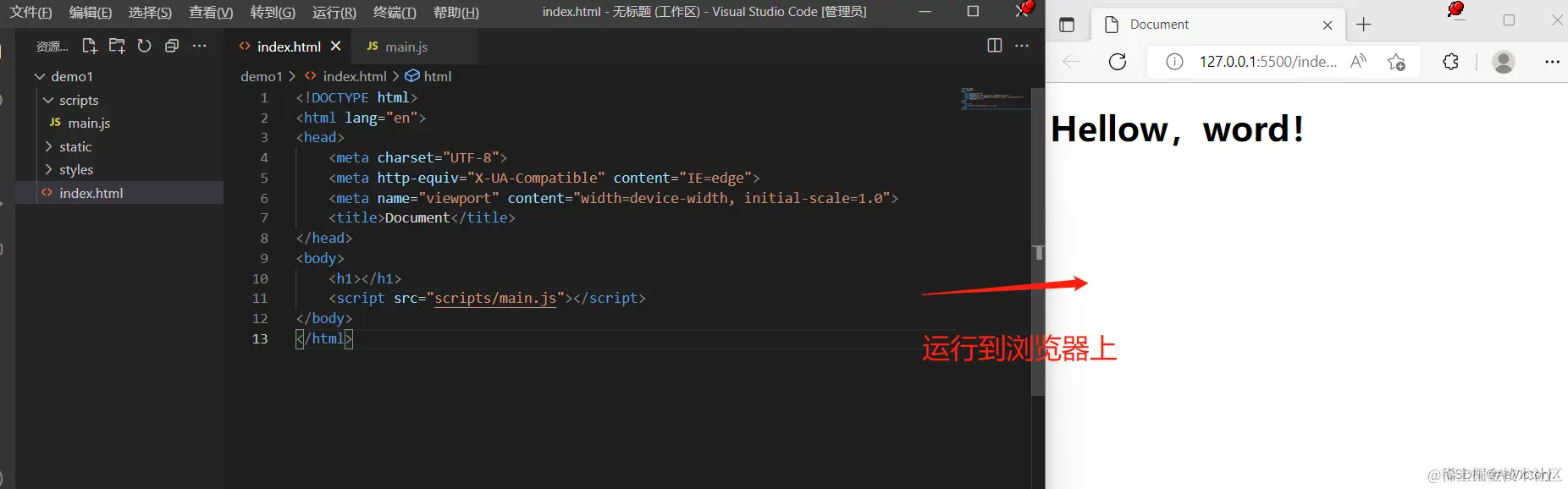Reload the browser page
The width and height of the screenshot is (1568, 489).
[1118, 62]
